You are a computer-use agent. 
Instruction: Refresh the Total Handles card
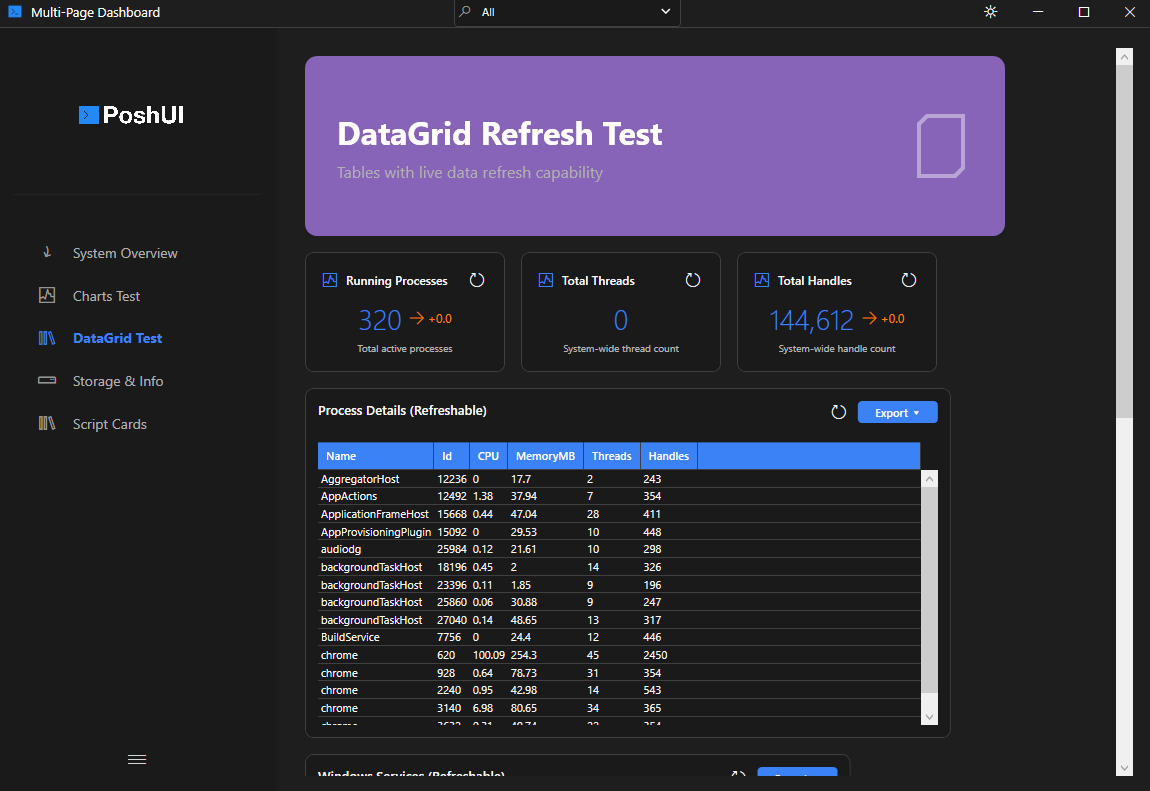point(909,280)
